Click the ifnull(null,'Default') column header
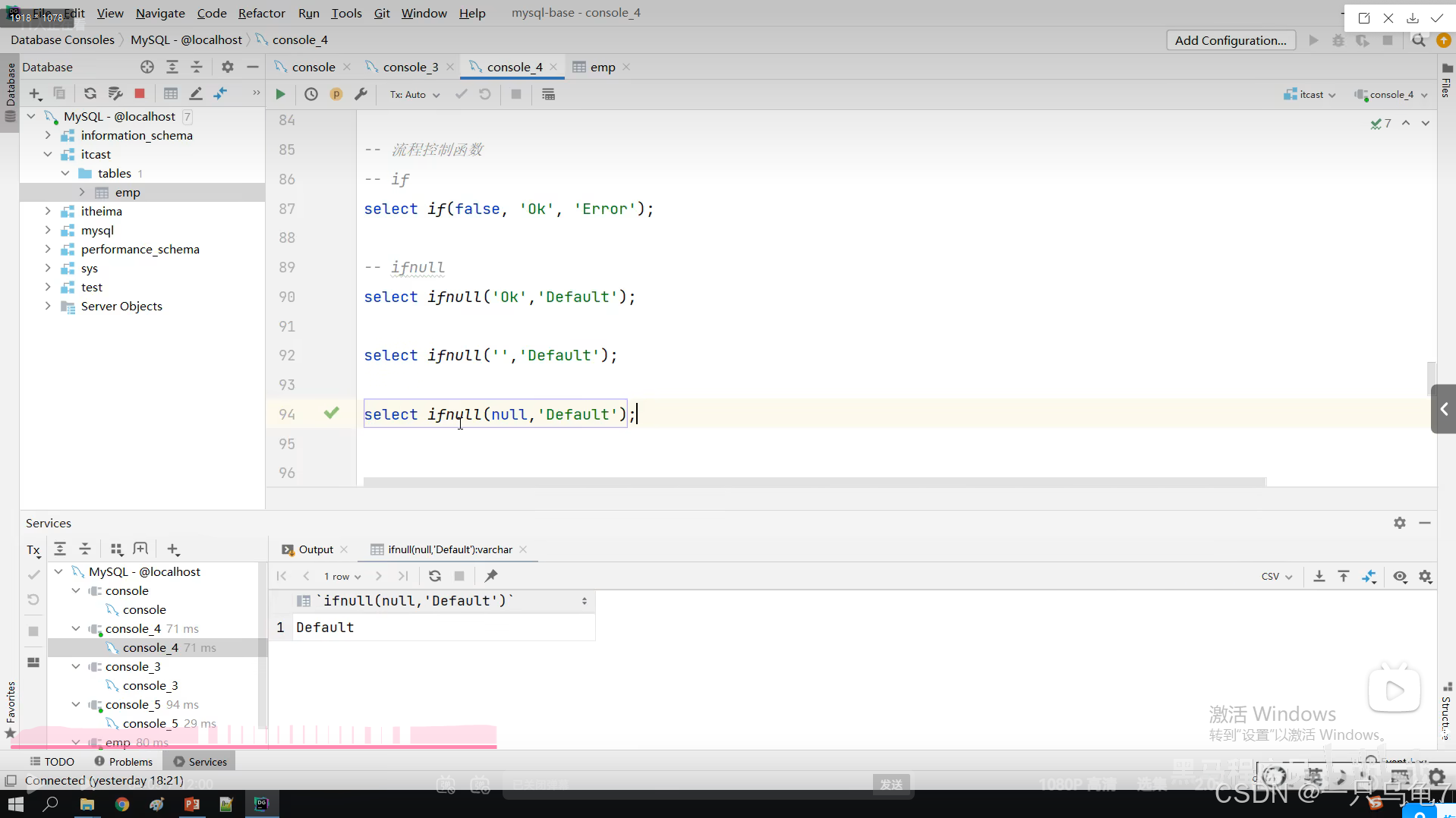Screen dimensions: 1456x818 point(443,601)
